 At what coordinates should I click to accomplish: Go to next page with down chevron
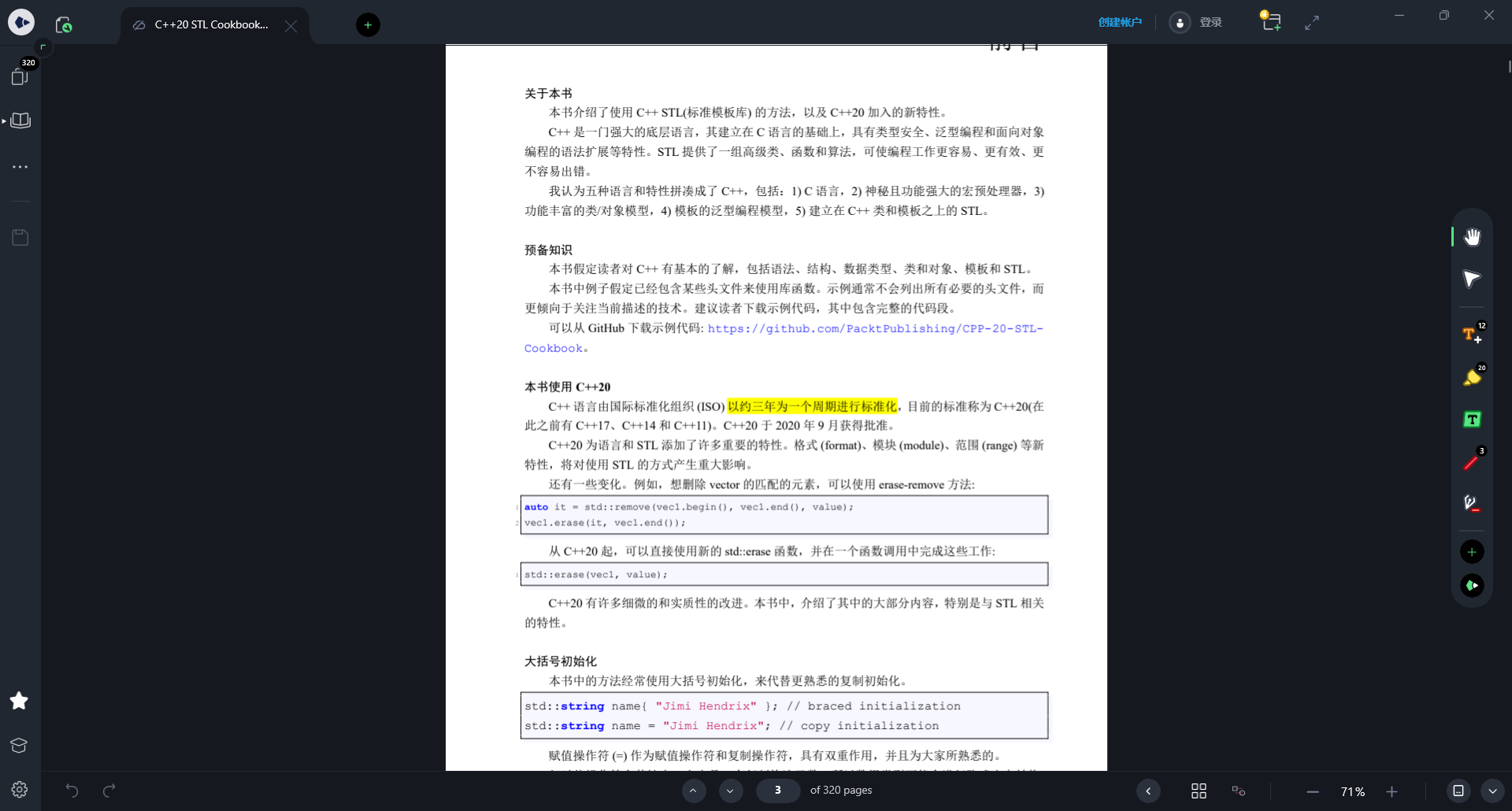(731, 791)
